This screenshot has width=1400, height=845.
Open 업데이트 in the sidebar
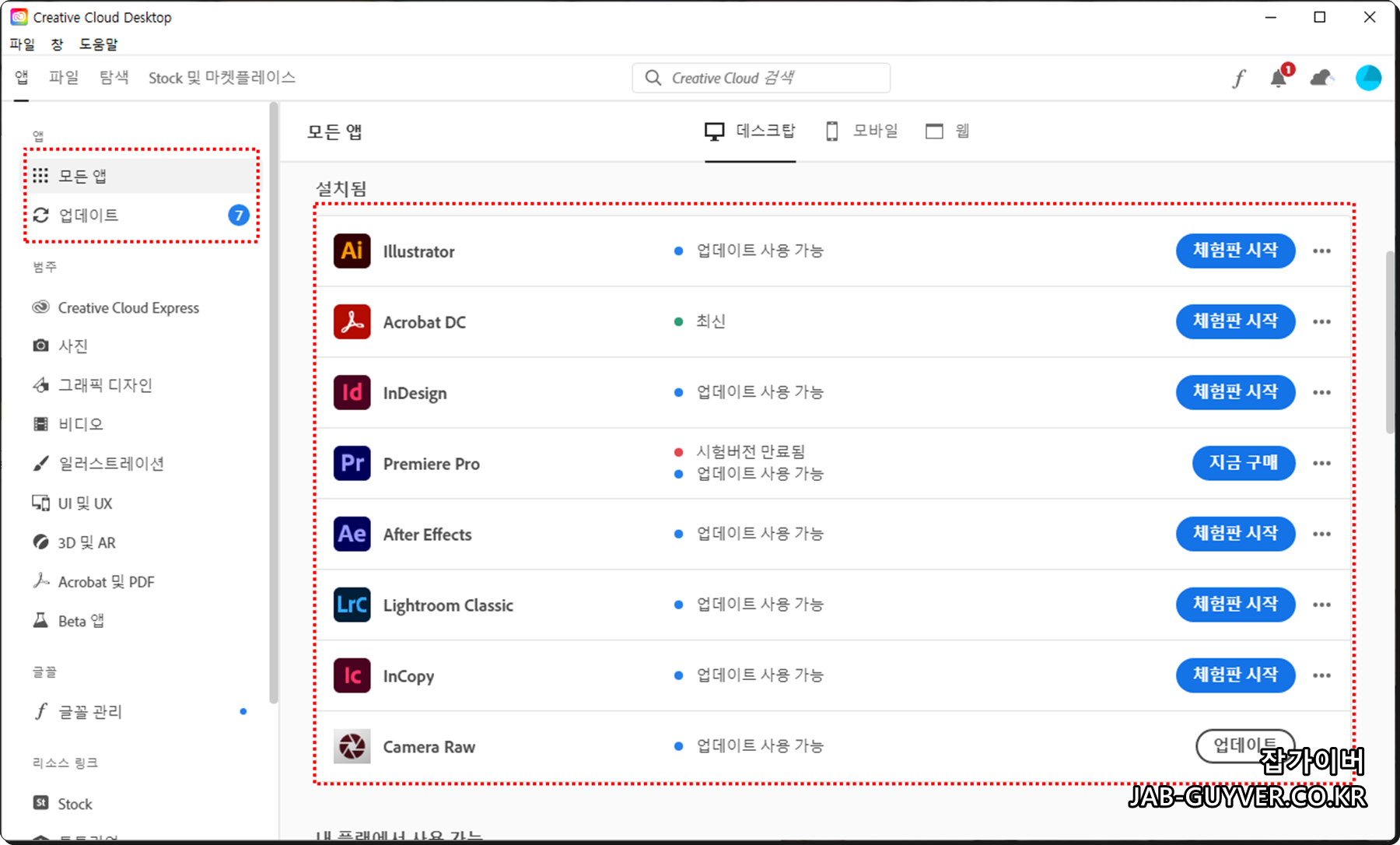pos(141,215)
